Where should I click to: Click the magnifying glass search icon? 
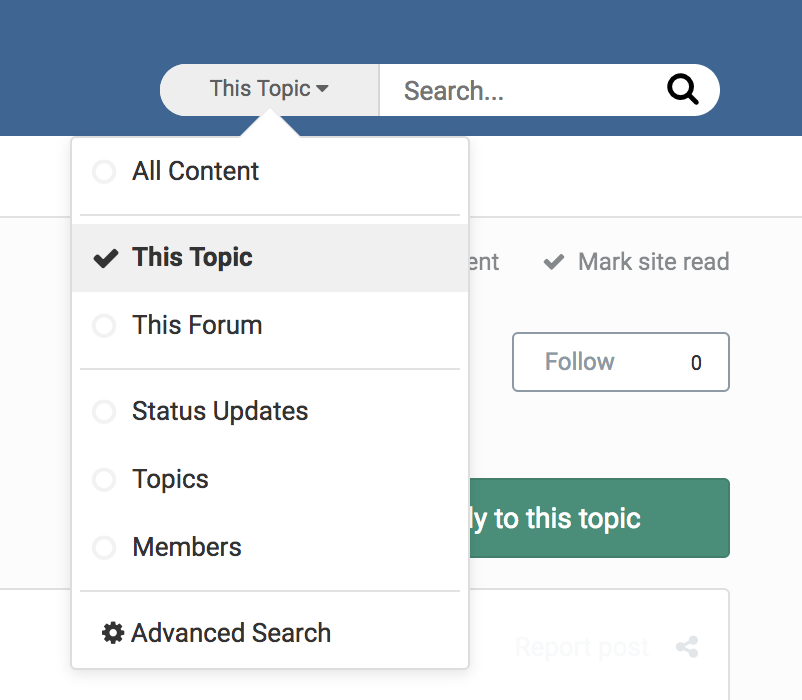[x=682, y=90]
